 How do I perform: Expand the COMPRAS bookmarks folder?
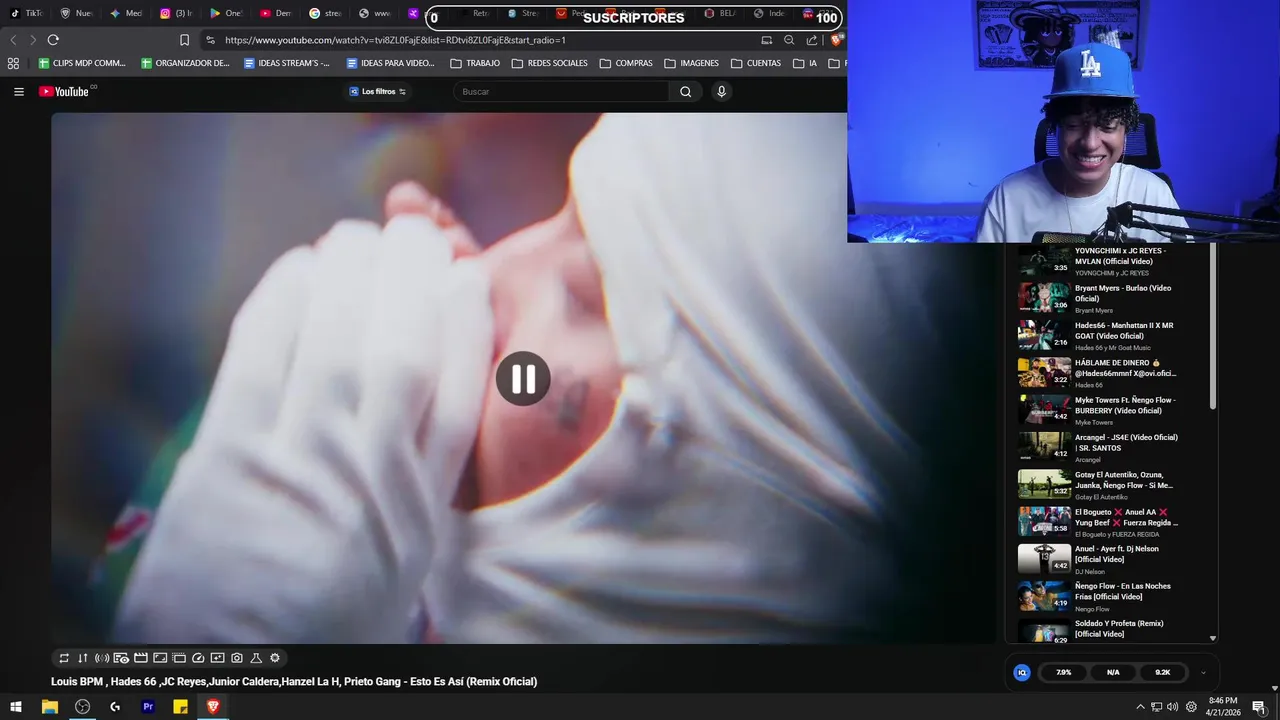click(x=626, y=63)
